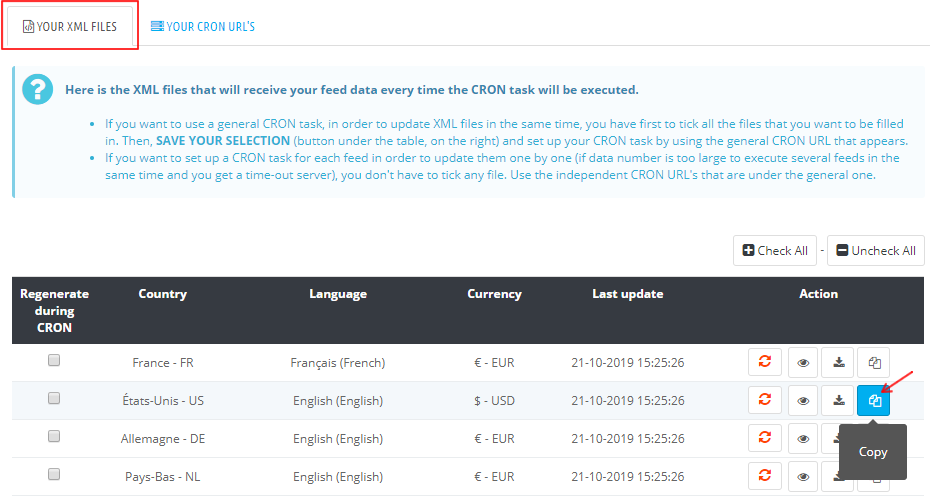Viewport: 935px width, 498px height.
Task: Tick the France - FR regenerate checkbox
Action: pos(54,360)
